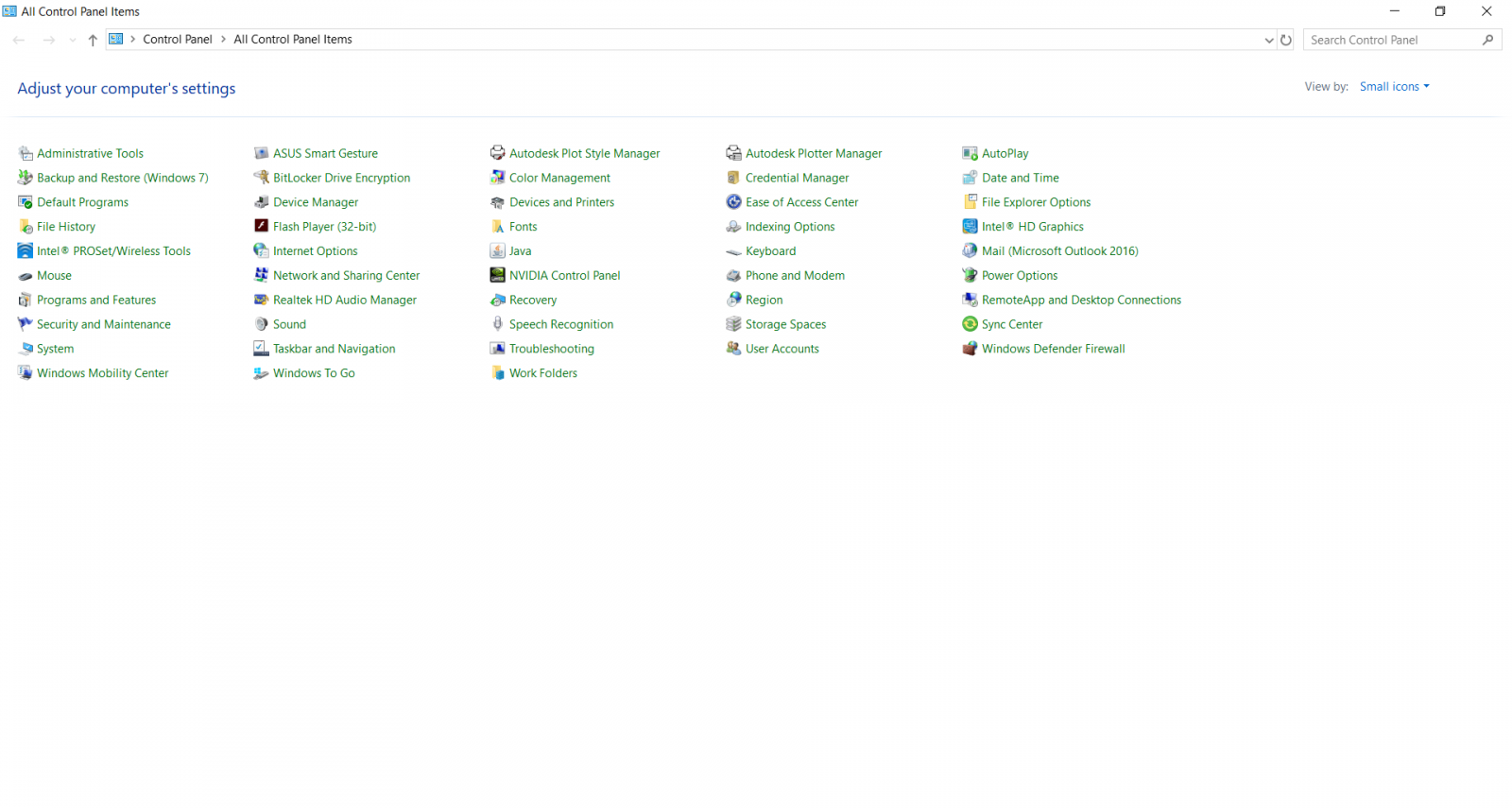Click the Ease of Access Center icon
This screenshot has width=1512, height=808.
[x=733, y=201]
